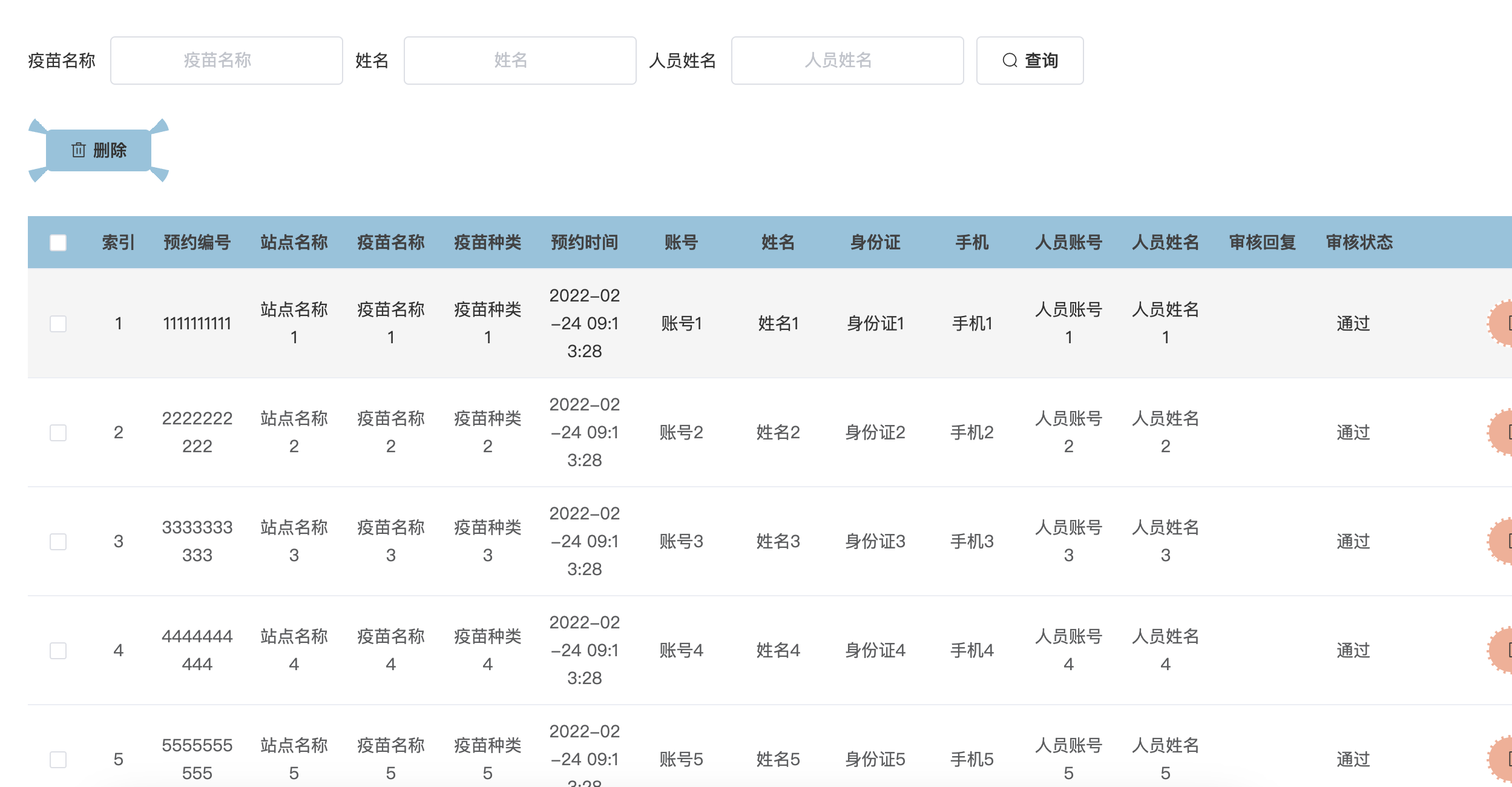
Task: Click the 审核状态 column header
Action: pos(1359,243)
